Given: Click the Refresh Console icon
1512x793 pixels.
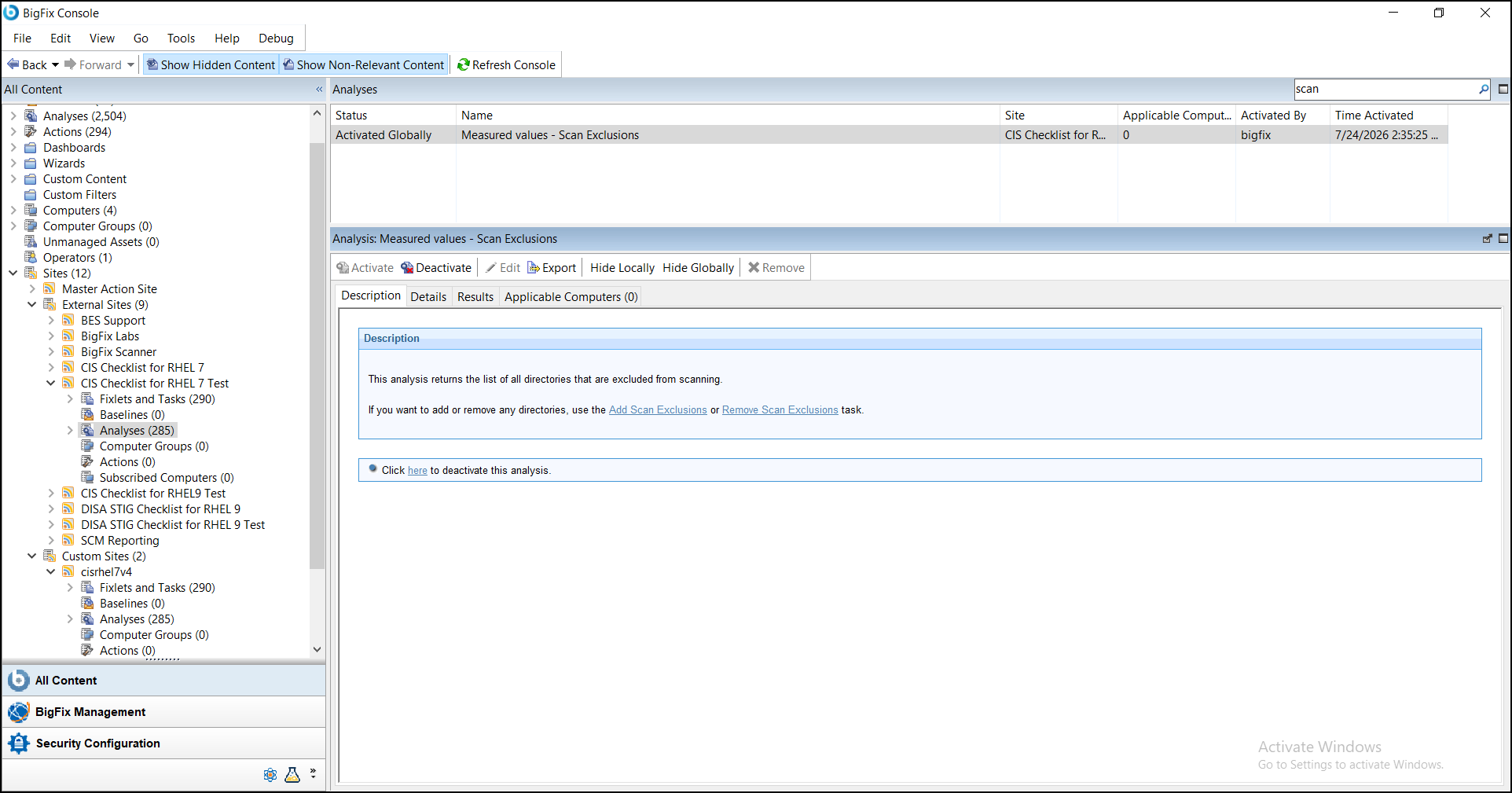Looking at the screenshot, I should click(x=464, y=64).
